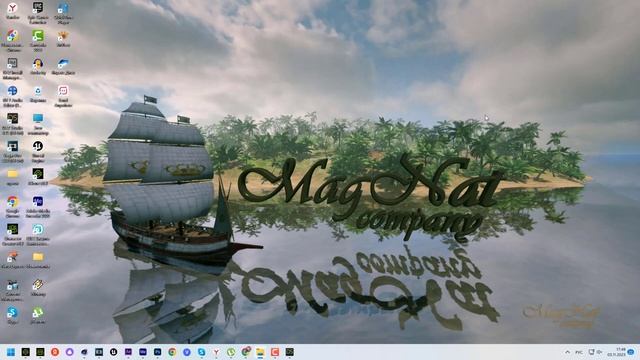Open the Windows Start menu
The width and height of the screenshot is (640, 360).
click(x=11, y=352)
